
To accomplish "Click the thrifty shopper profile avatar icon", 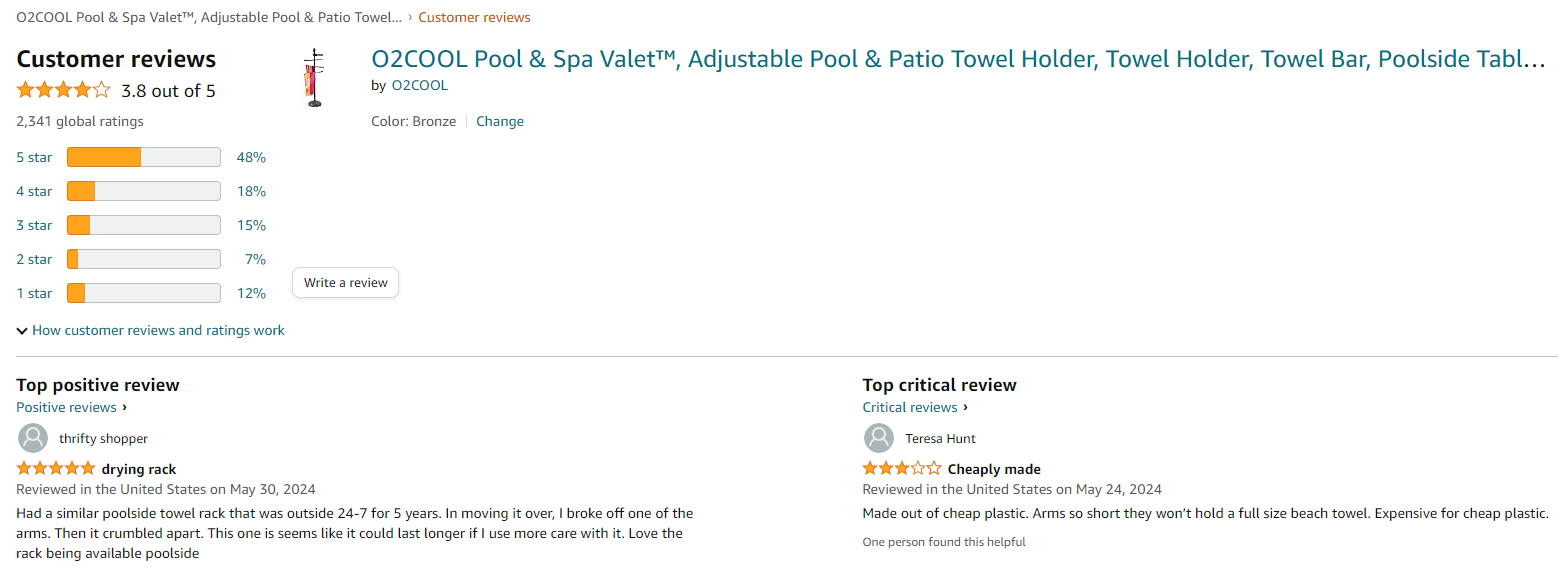I will pos(33,438).
